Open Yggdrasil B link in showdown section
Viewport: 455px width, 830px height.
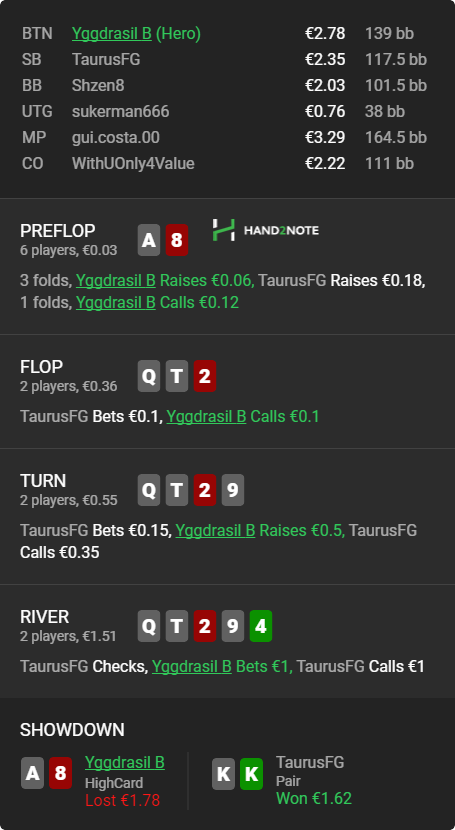(x=125, y=762)
